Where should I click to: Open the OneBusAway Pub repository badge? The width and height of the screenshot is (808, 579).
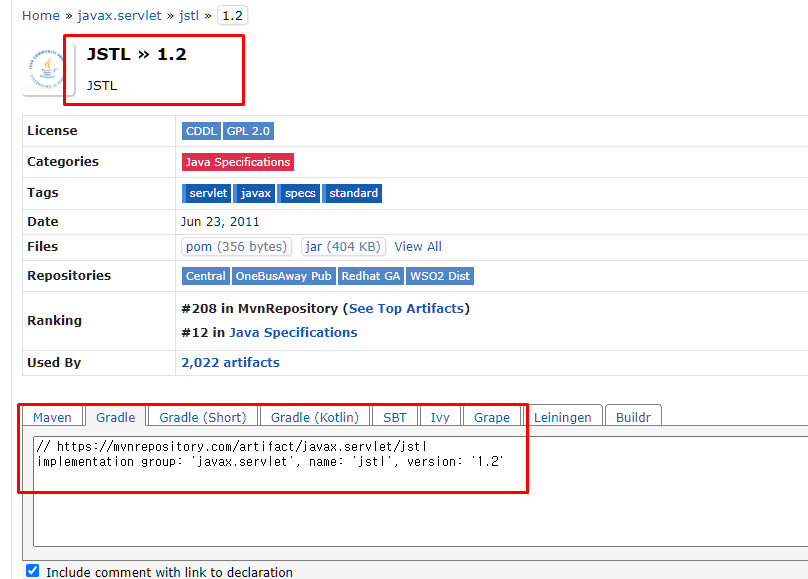283,276
